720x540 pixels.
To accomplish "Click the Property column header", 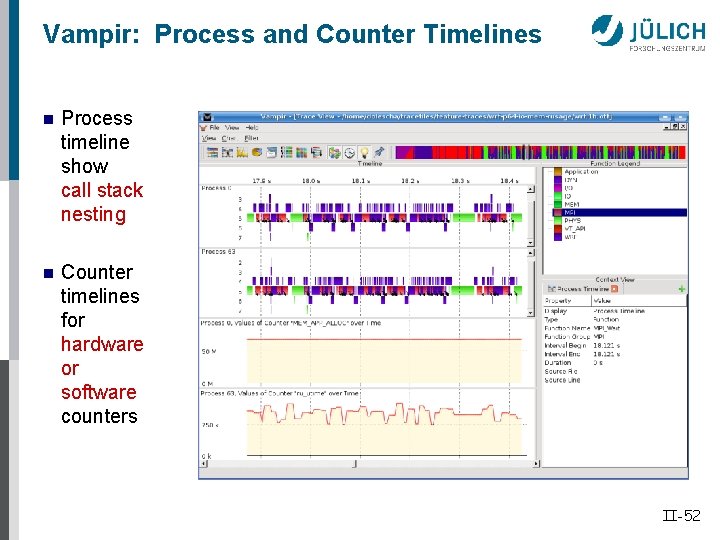I will [x=567, y=301].
